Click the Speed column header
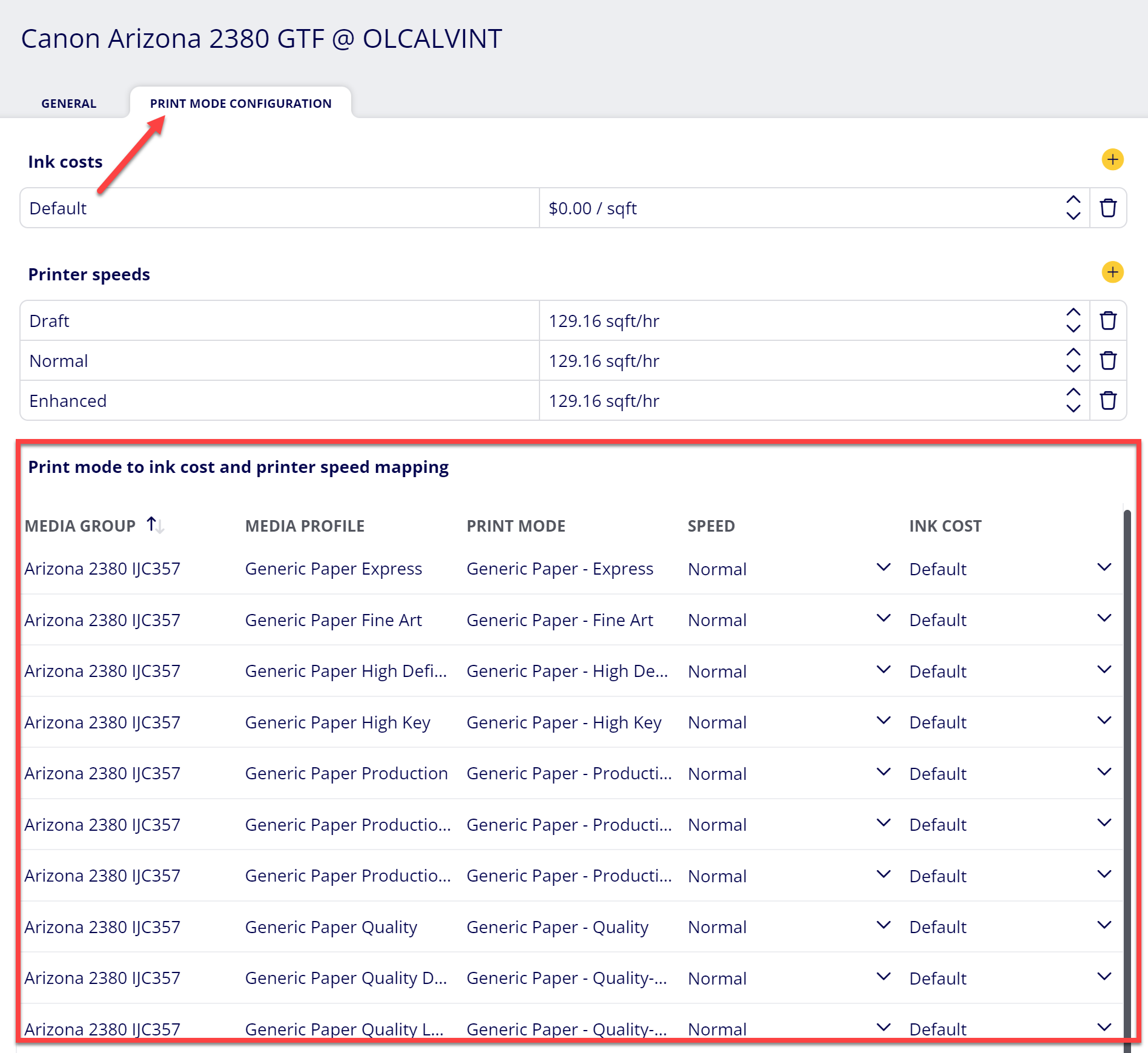 (x=711, y=526)
